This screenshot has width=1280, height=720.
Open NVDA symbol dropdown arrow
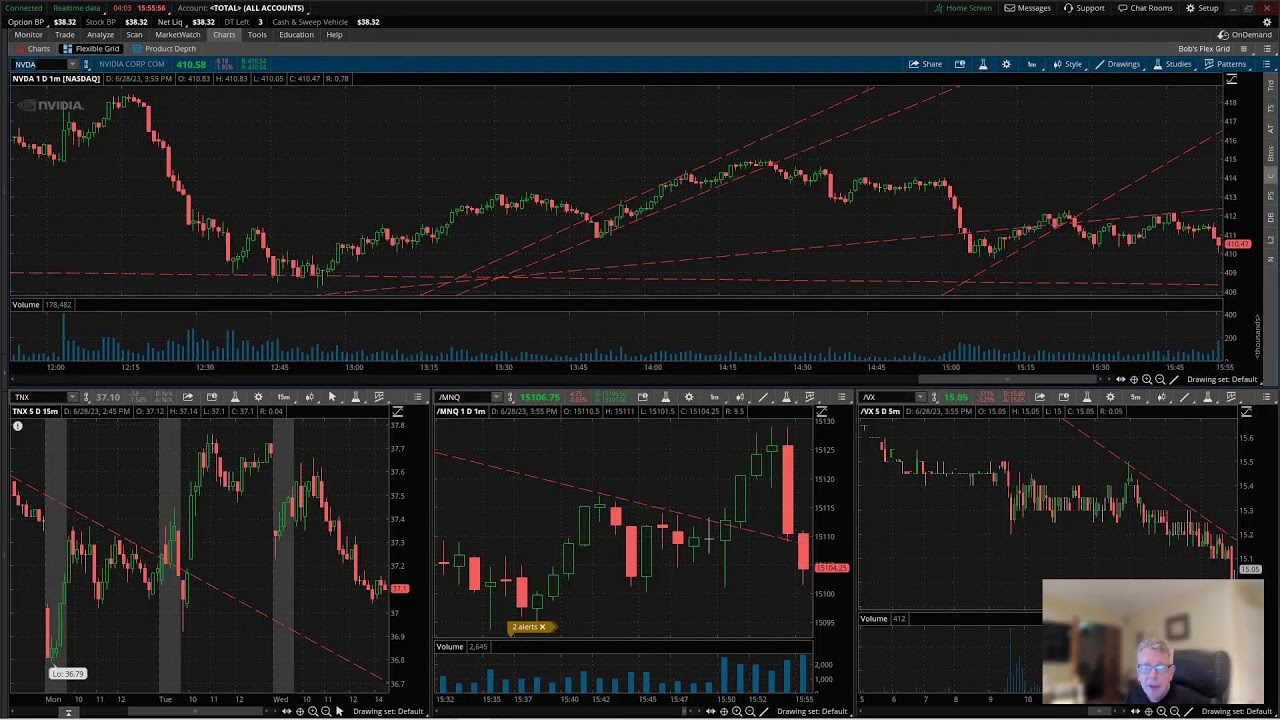72,64
